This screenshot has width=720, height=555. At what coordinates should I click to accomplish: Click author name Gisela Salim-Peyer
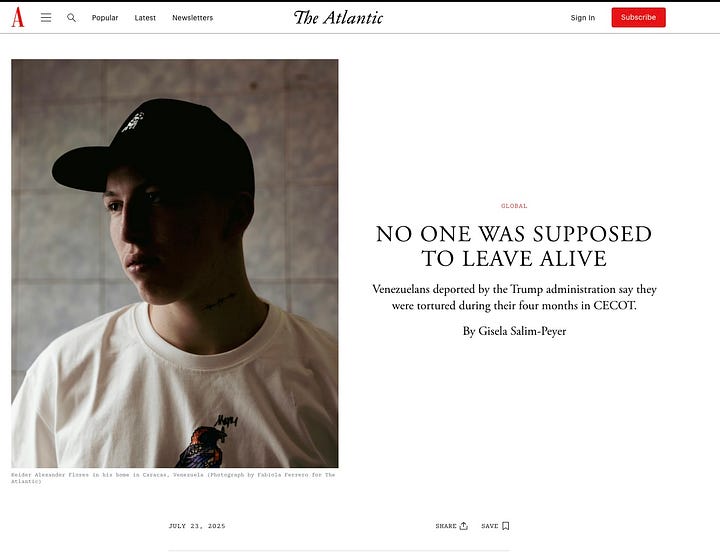click(522, 331)
